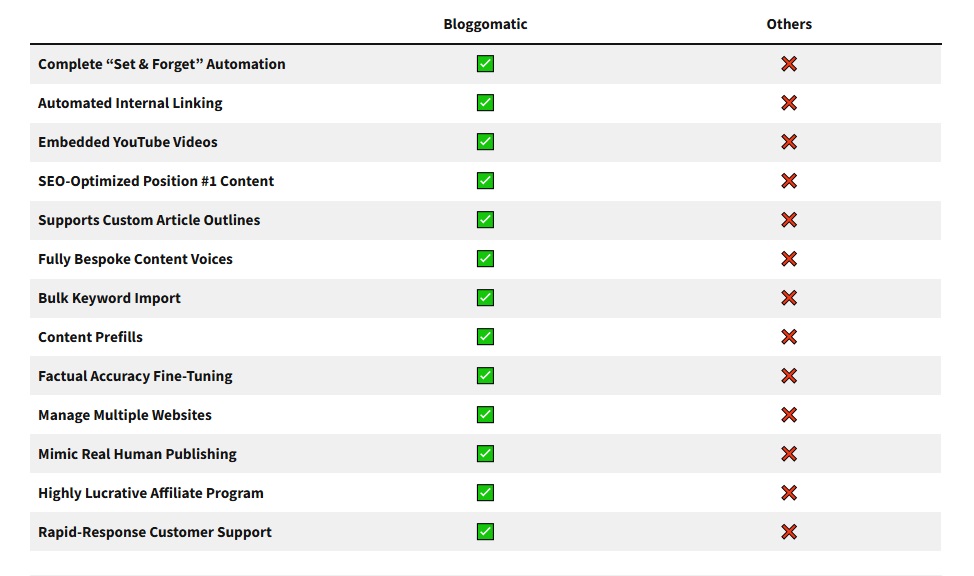Click green check for Mimic Real Human Publishing
Image resolution: width=974 pixels, height=576 pixels.
click(485, 454)
